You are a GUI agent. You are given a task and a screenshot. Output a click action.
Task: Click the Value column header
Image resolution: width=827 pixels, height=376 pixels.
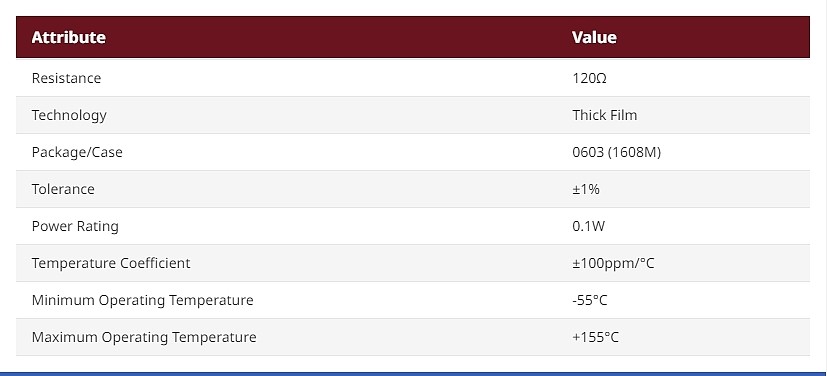click(594, 37)
